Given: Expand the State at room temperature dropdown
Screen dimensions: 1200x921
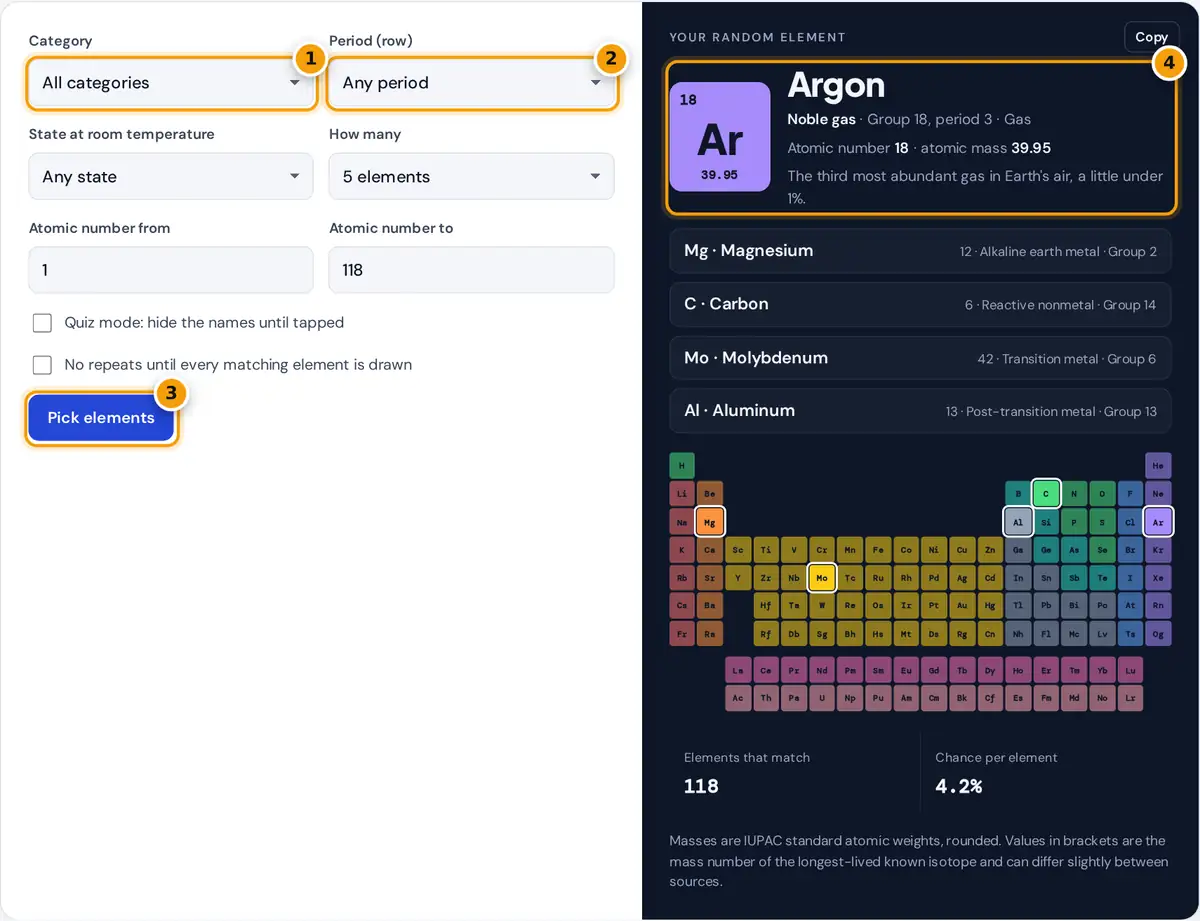Looking at the screenshot, I should (171, 177).
